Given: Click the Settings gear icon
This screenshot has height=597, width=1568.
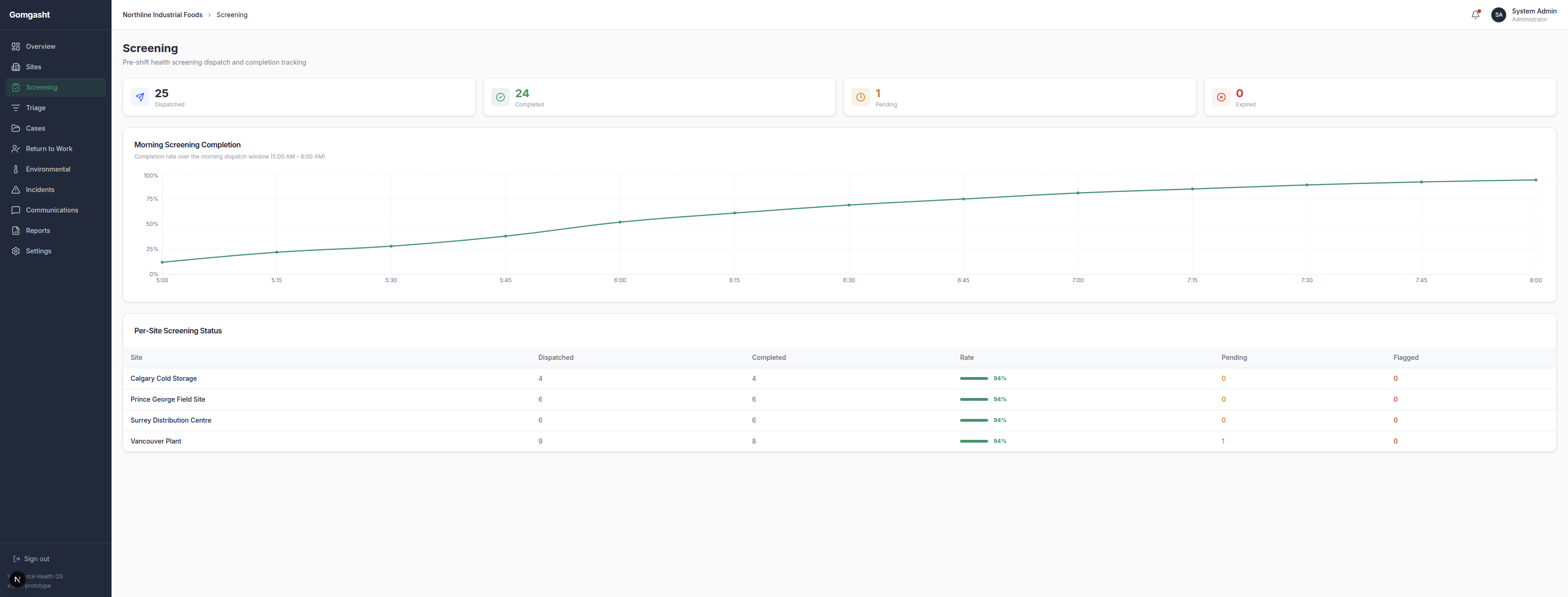Looking at the screenshot, I should [16, 251].
